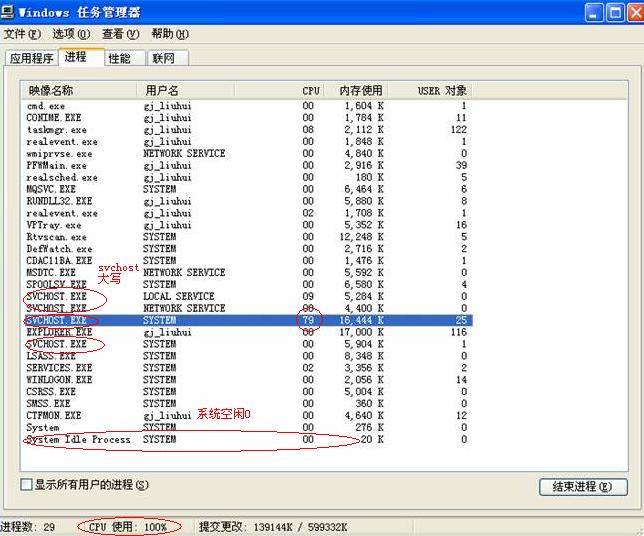This screenshot has height=536, width=644.
Task: Open the 选项(O) menu
Action: click(71, 34)
